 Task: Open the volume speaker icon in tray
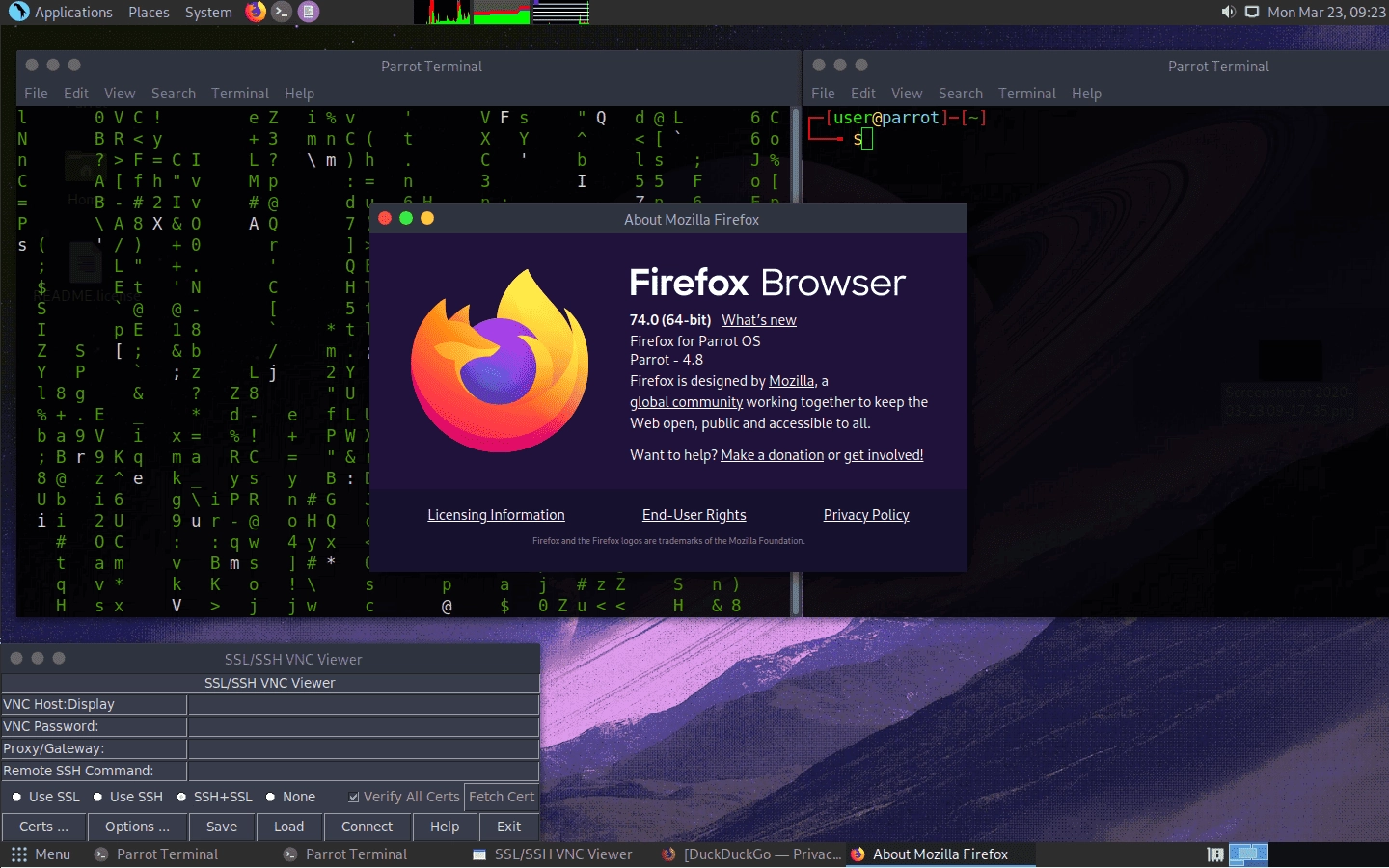(x=1228, y=12)
